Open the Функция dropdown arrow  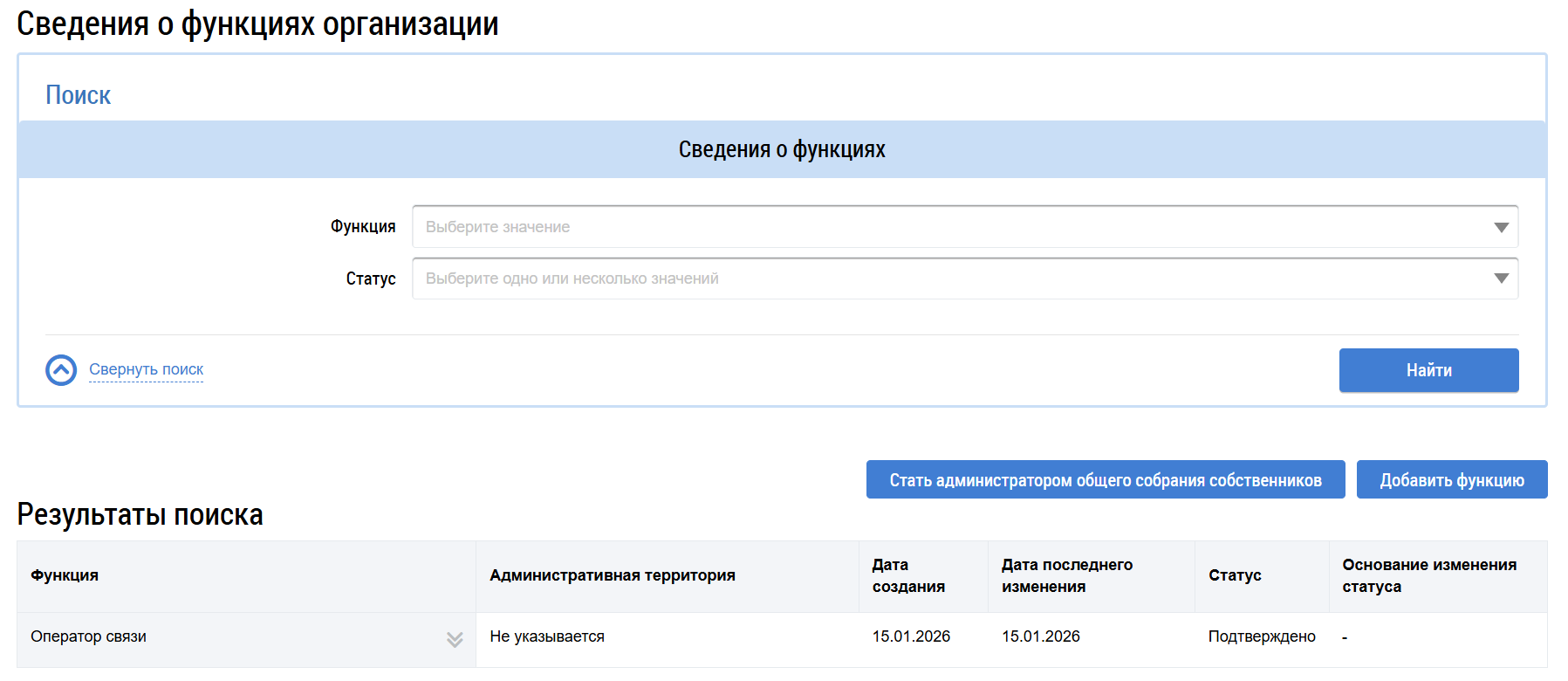pyautogui.click(x=1501, y=227)
